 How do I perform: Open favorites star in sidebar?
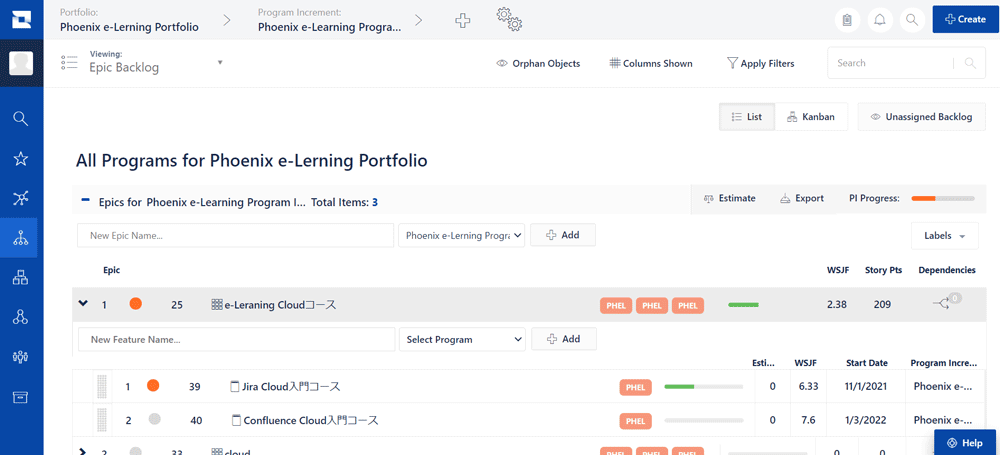pyautogui.click(x=21, y=159)
